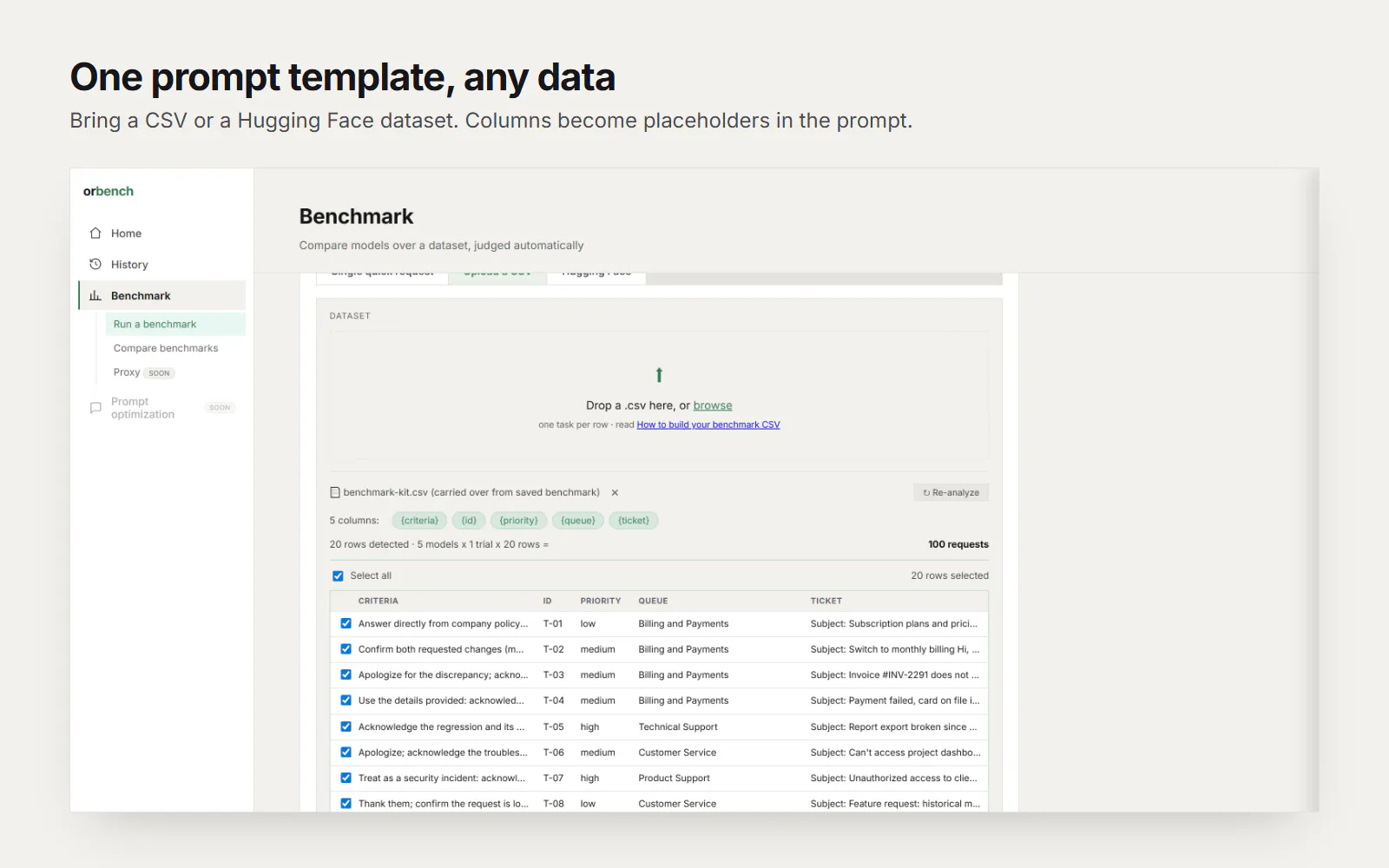This screenshot has width=1389, height=868.
Task: Click the {queue} column chip
Action: coord(578,521)
